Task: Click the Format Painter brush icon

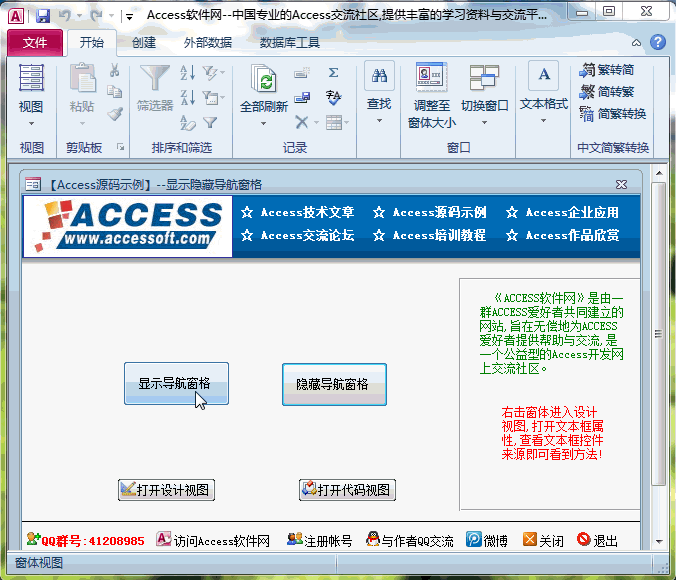Action: coord(115,114)
